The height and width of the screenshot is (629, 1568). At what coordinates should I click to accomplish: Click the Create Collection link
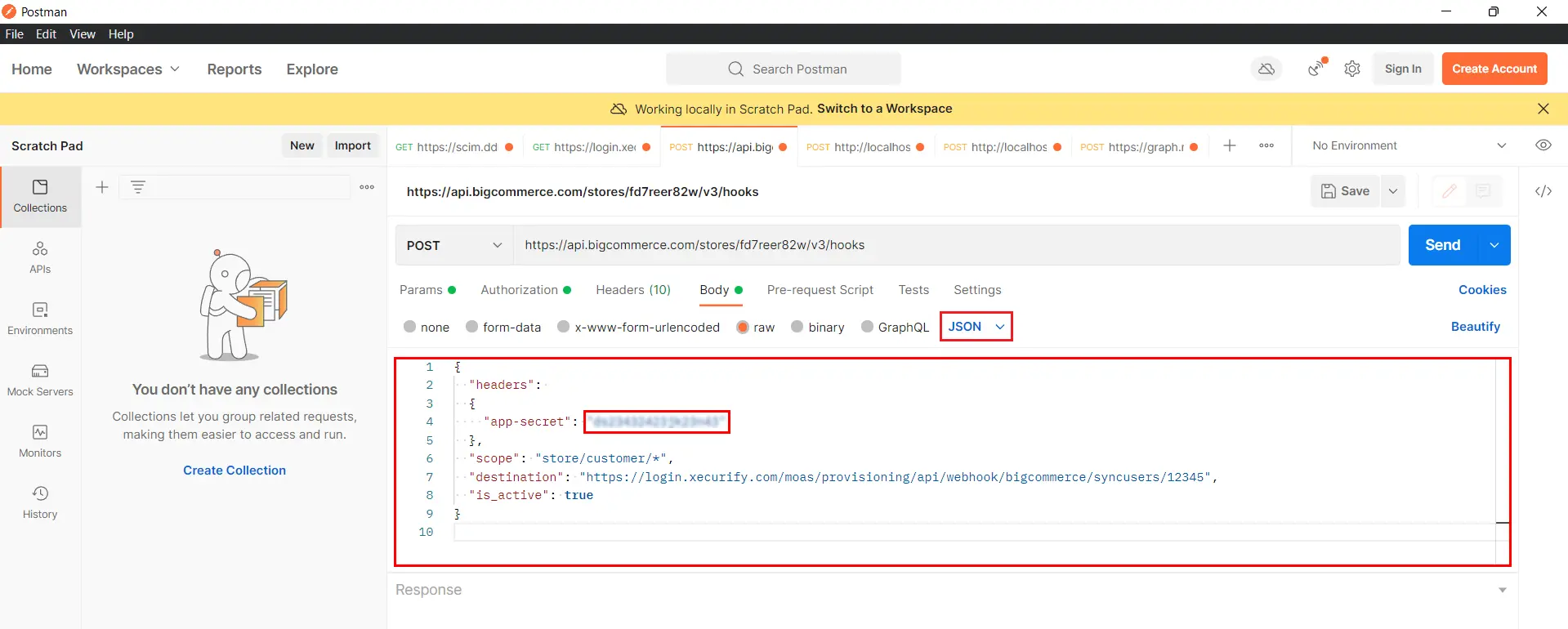tap(235, 470)
